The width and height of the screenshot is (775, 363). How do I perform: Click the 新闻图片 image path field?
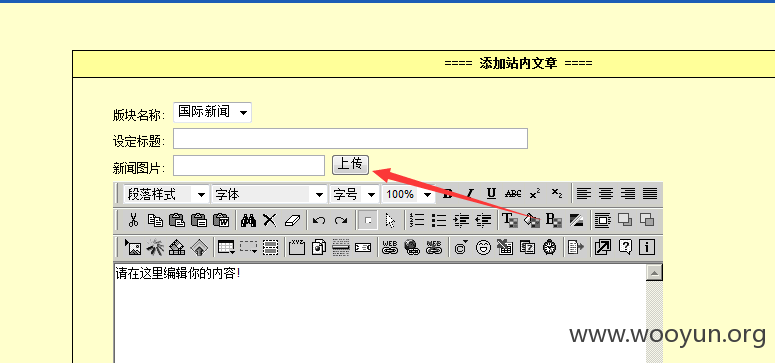[249, 166]
